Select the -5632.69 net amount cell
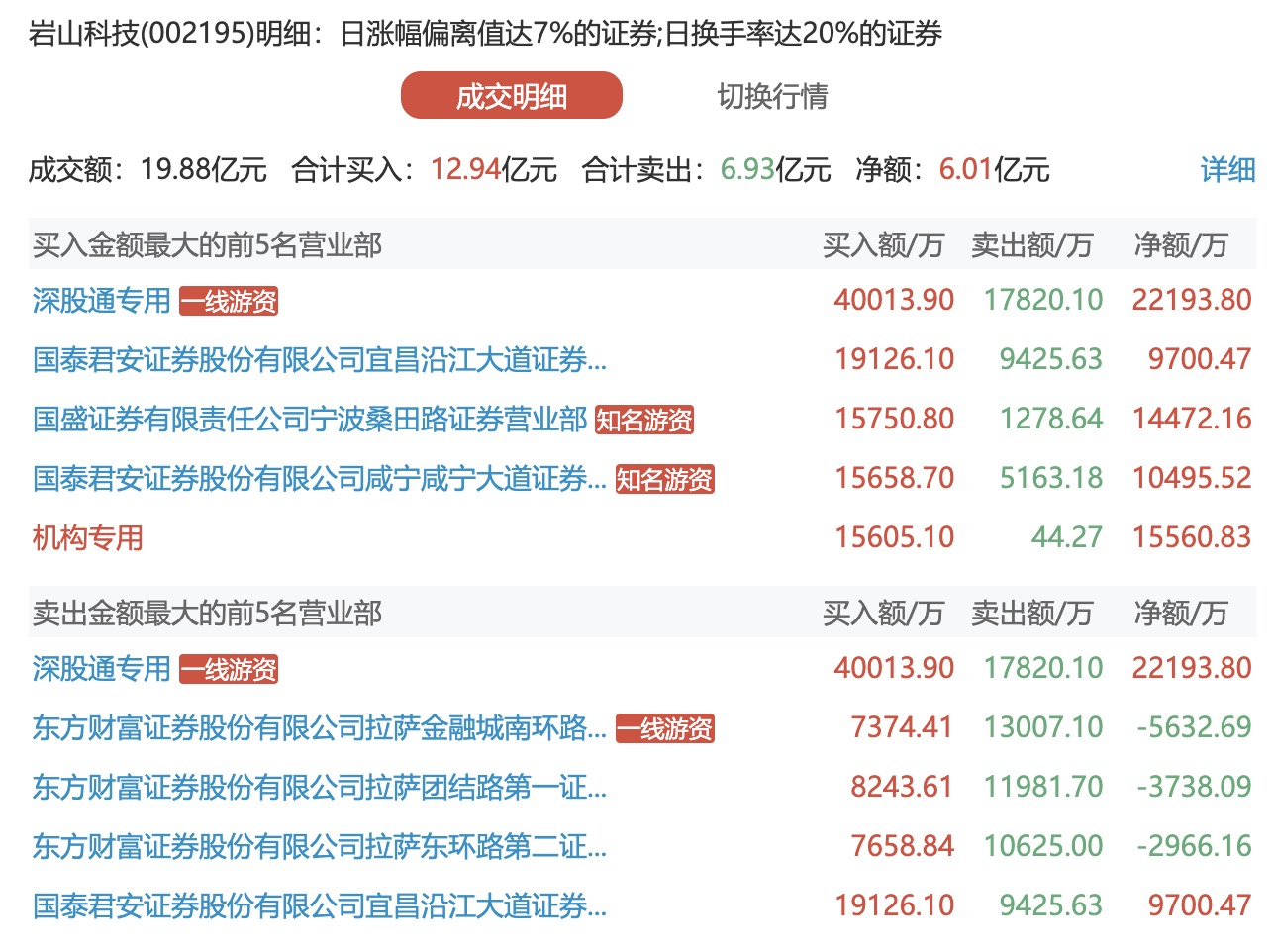This screenshot has width=1273, height=952. 1195,727
